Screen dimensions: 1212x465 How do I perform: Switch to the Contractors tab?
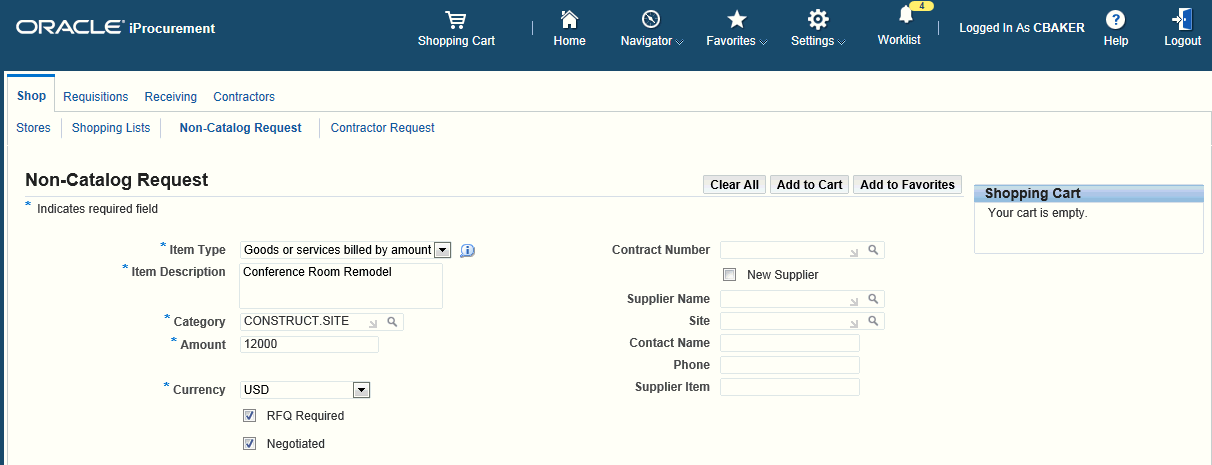pyautogui.click(x=244, y=97)
